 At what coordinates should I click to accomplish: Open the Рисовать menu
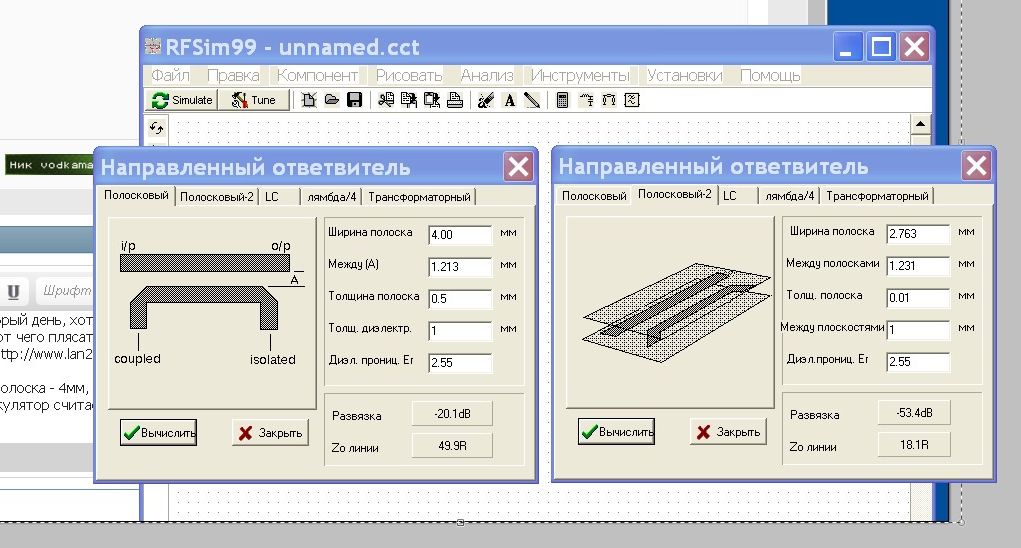(x=409, y=75)
